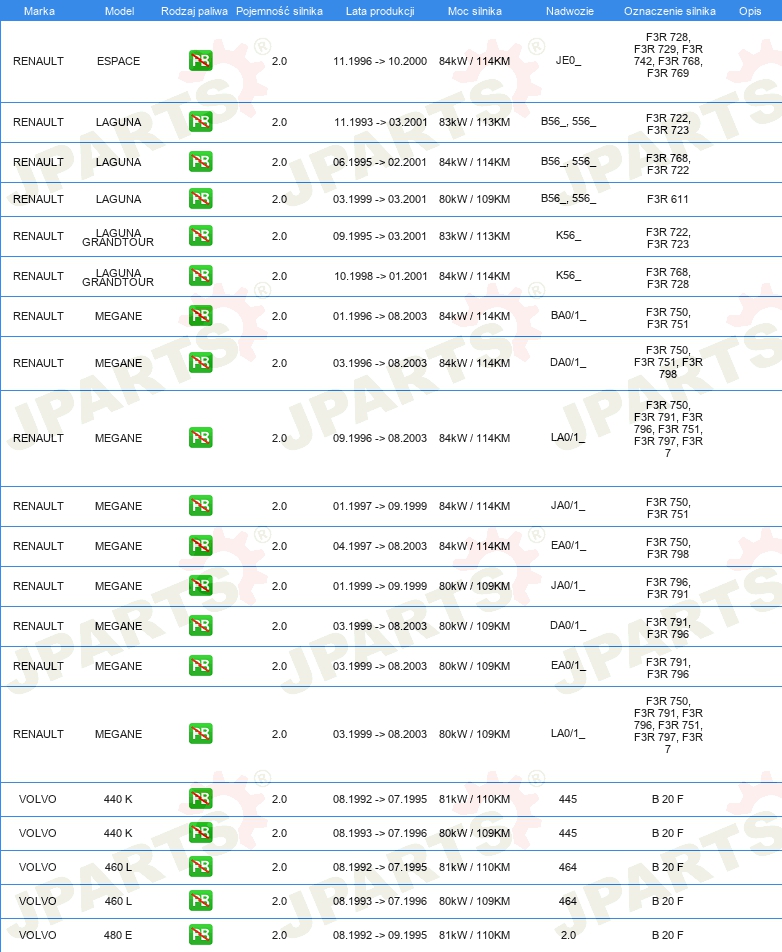Screen dimensions: 782x952
Task: Click fuel icon in VOLVO 460 L 81kW row
Action: [200, 867]
